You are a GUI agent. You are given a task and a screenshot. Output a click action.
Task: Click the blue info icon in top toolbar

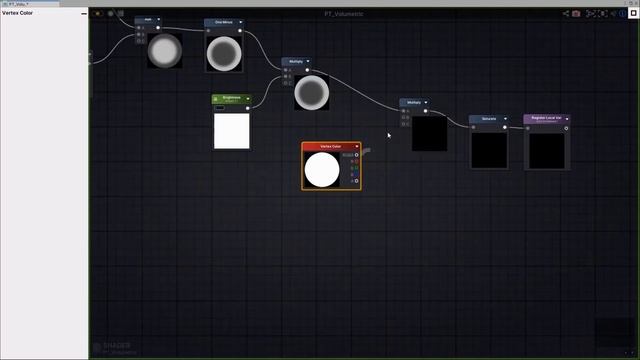(622, 13)
